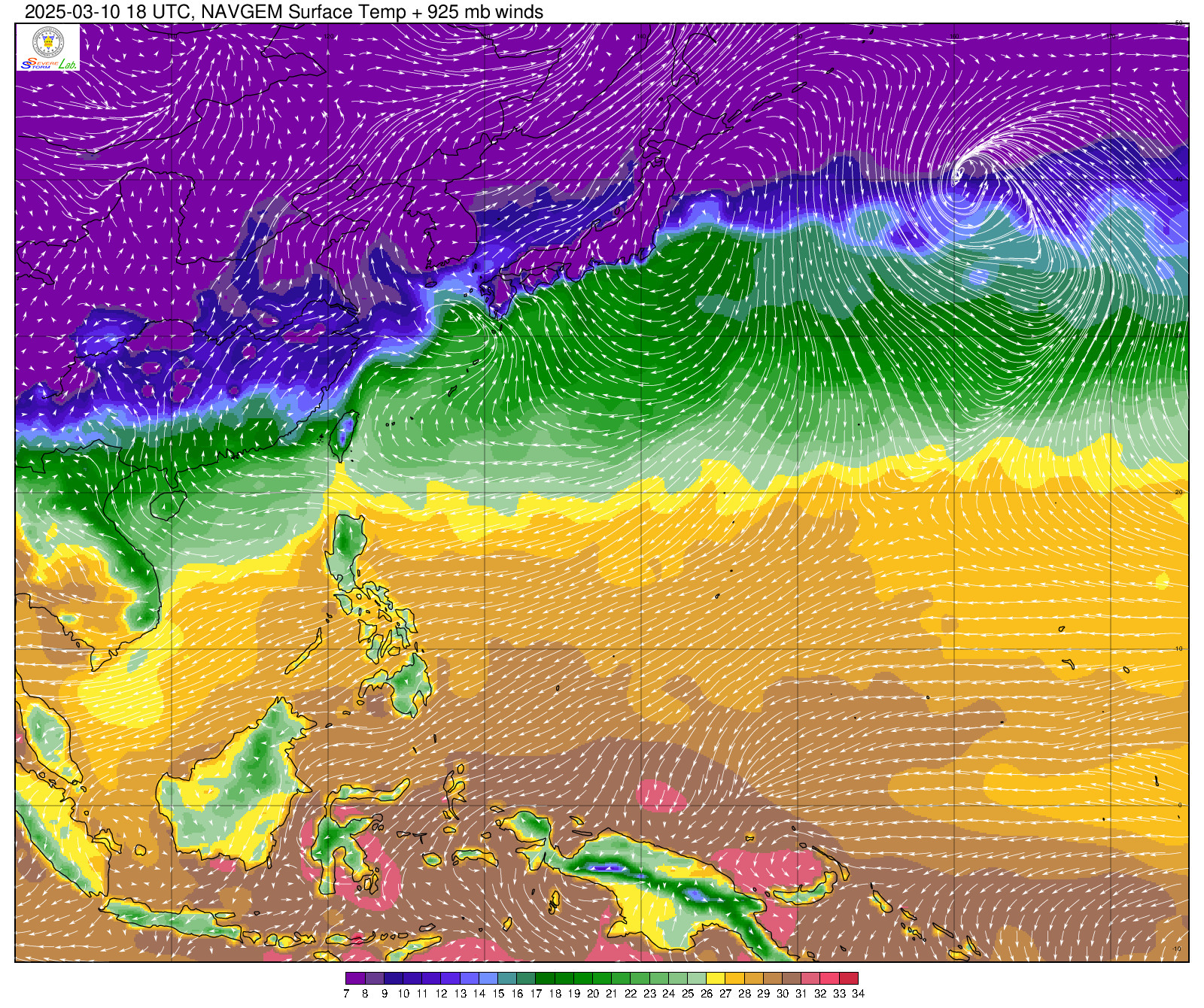The width and height of the screenshot is (1204, 1008).
Task: Click the round university seal emblem
Action: [48, 41]
